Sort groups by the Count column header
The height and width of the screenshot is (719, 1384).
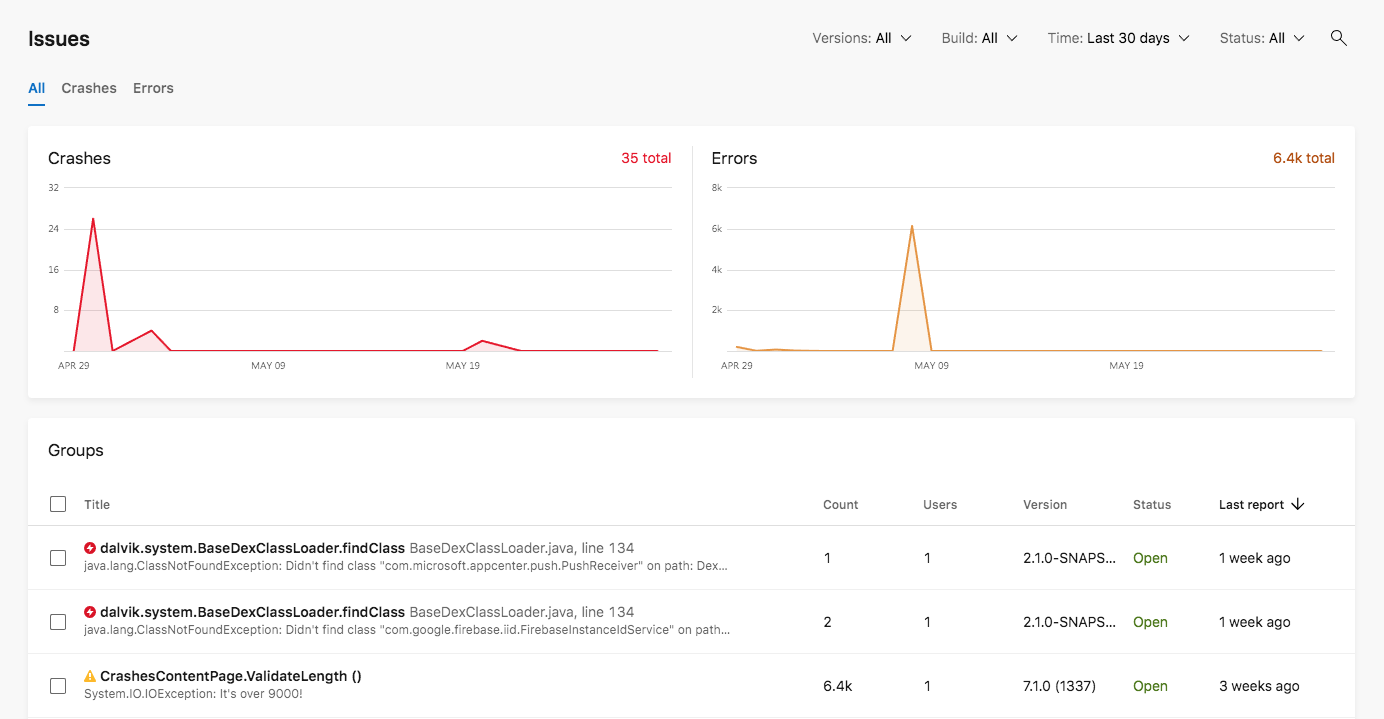pyautogui.click(x=840, y=504)
